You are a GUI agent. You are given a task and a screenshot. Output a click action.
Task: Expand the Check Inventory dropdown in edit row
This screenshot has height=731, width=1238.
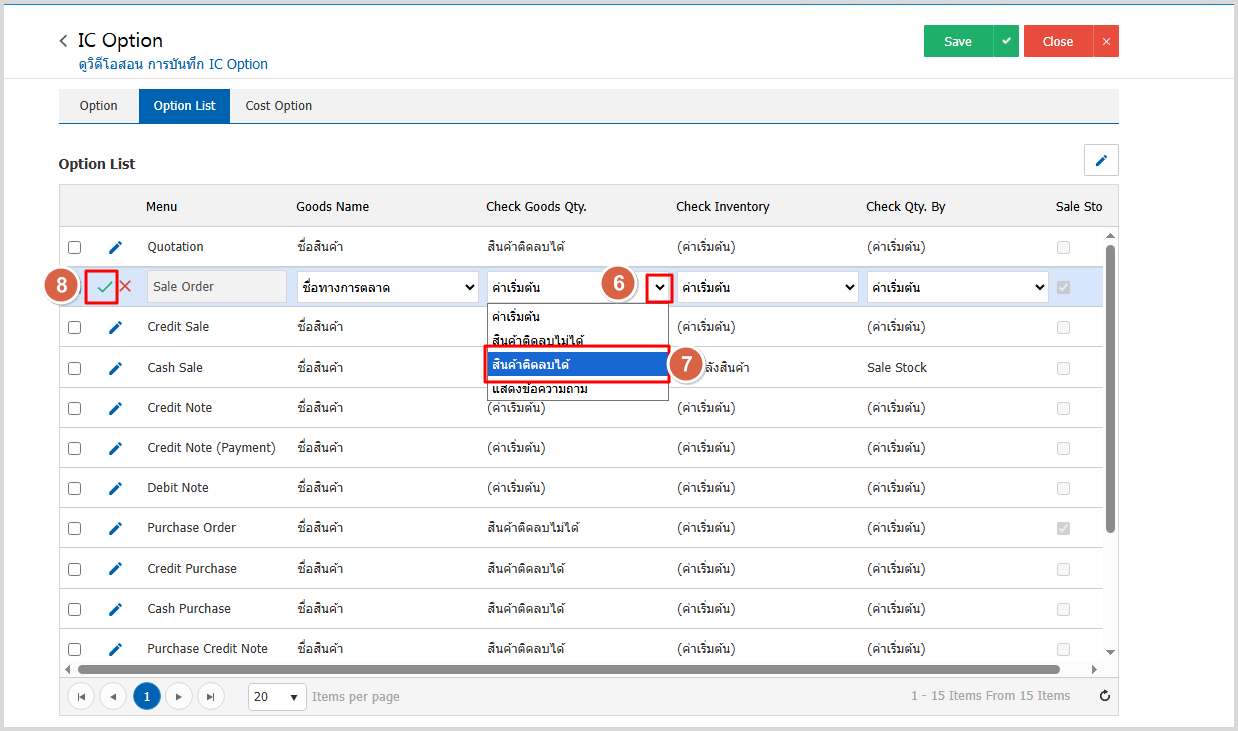click(768, 287)
